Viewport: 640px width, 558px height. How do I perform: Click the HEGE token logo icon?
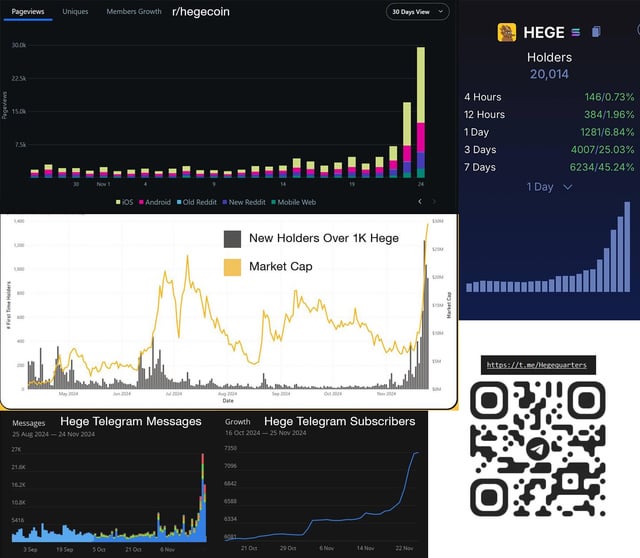pyautogui.click(x=507, y=32)
